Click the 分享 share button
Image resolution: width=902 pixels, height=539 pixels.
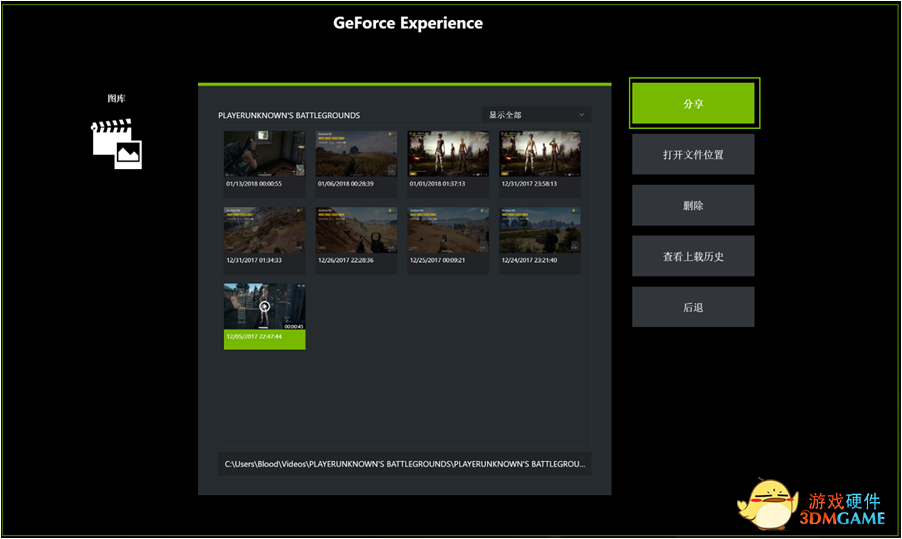pos(693,103)
